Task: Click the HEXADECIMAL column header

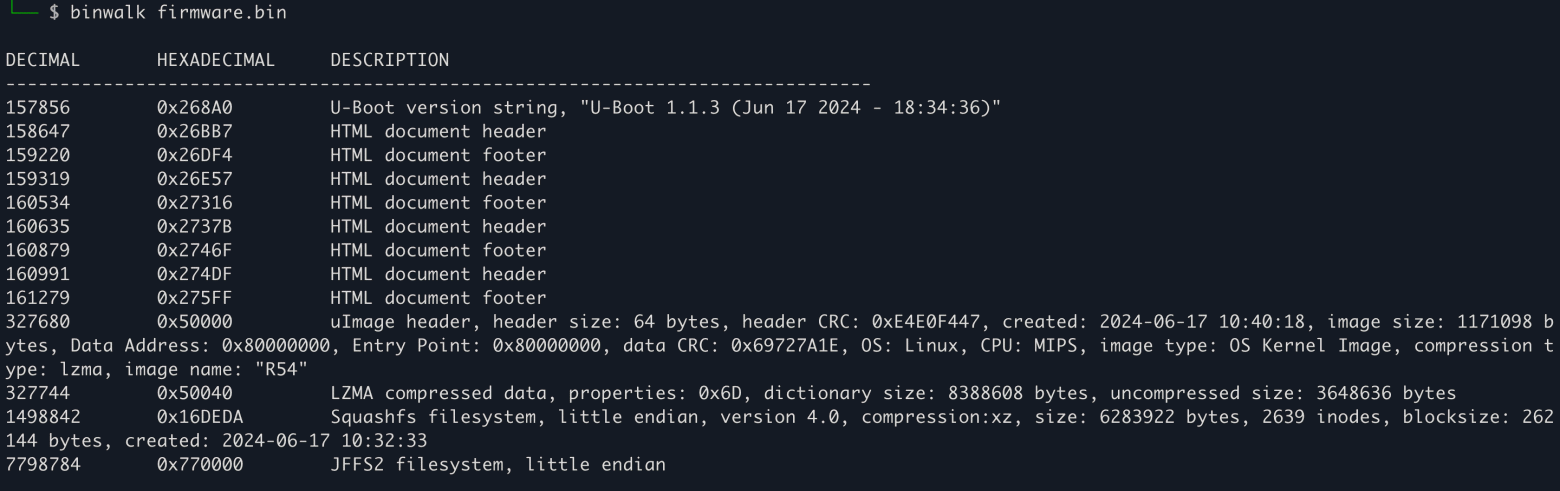Action: [215, 60]
